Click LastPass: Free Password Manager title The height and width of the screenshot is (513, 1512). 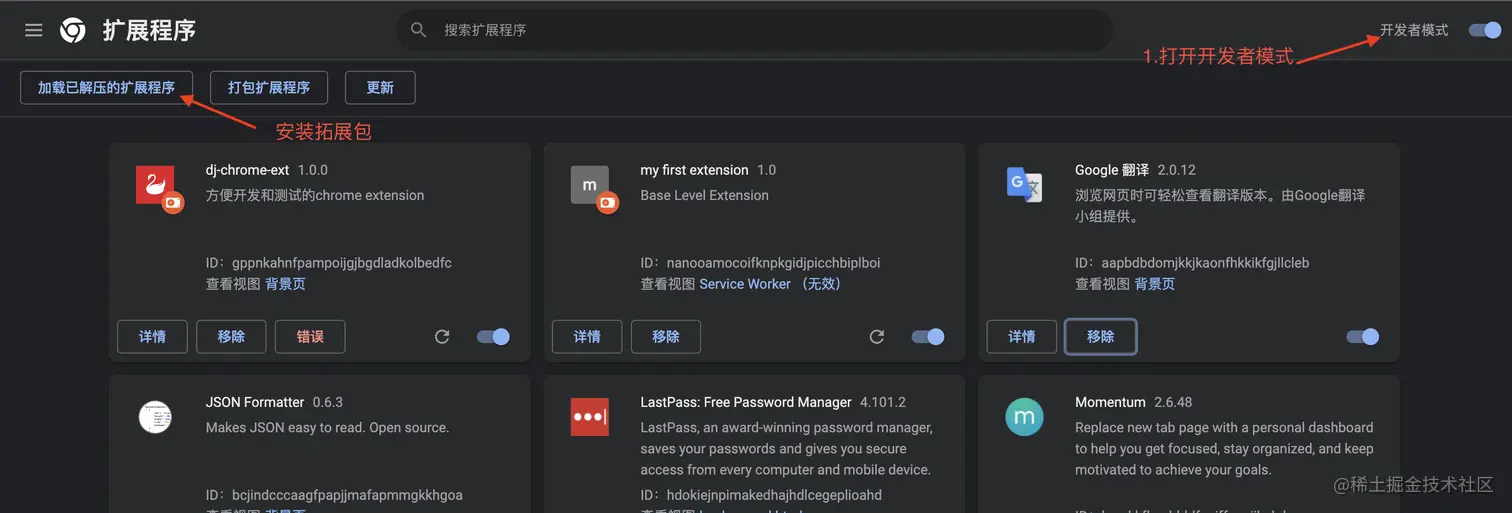click(746, 402)
